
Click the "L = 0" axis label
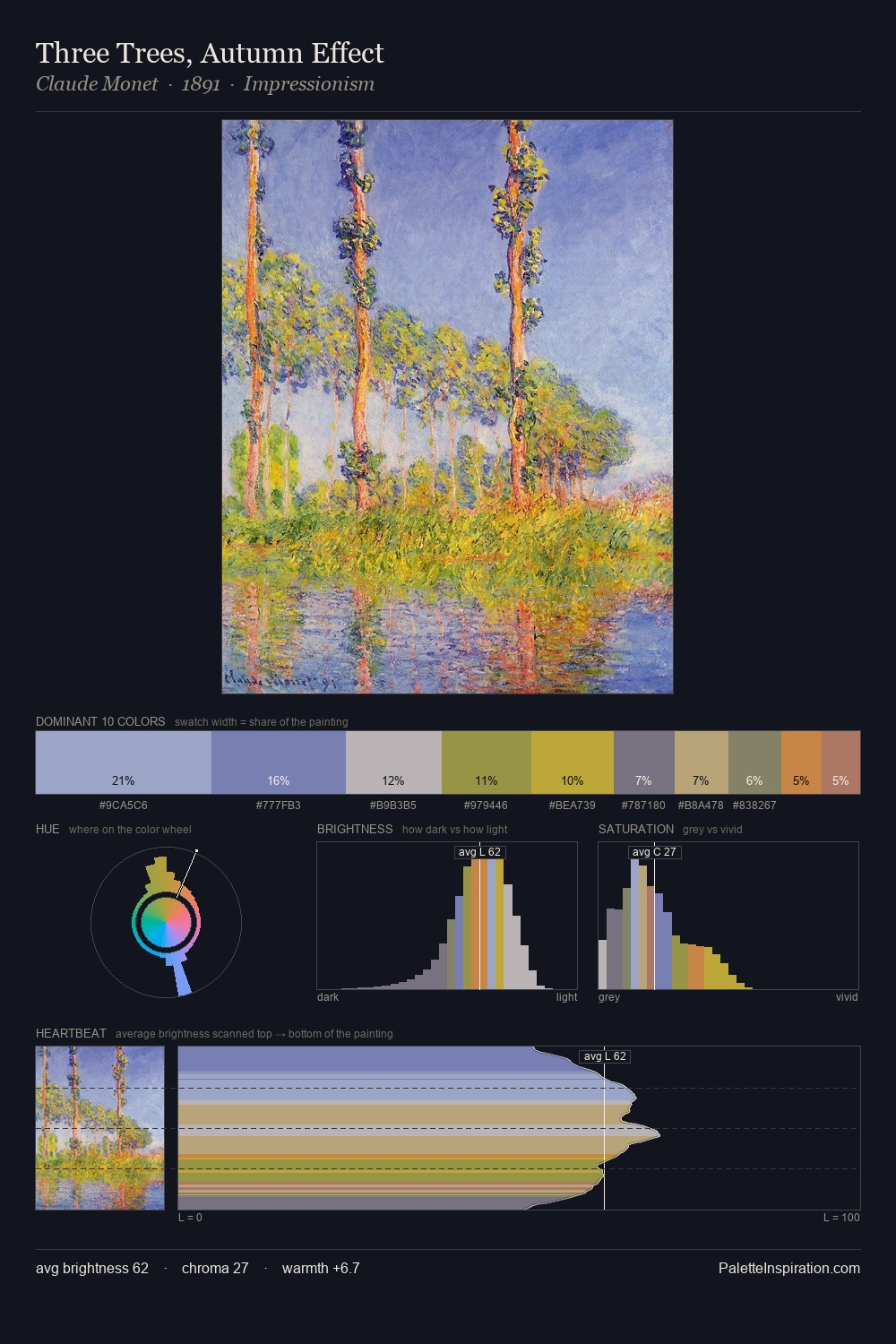click(190, 1218)
